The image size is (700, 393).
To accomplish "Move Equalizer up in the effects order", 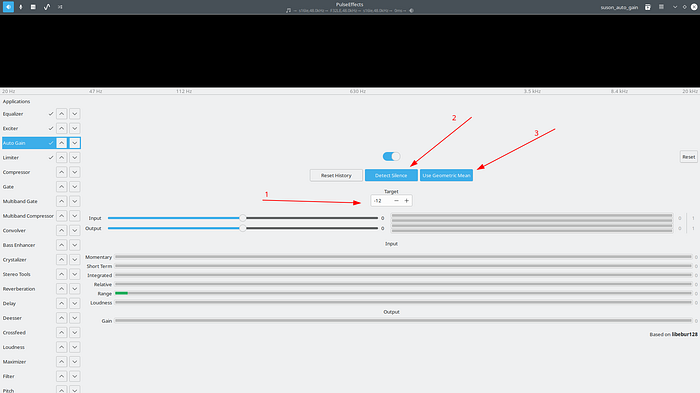I will [x=62, y=114].
